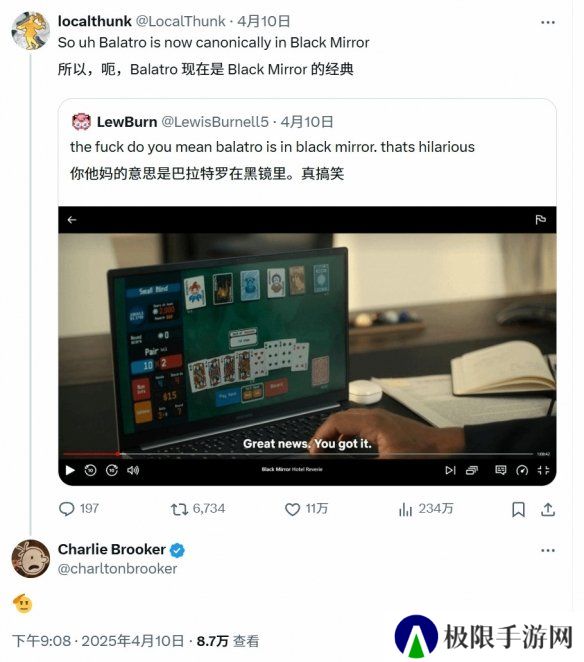Open the @LewisBurnell5 profile handle
This screenshot has height=662, width=584.
[215, 122]
